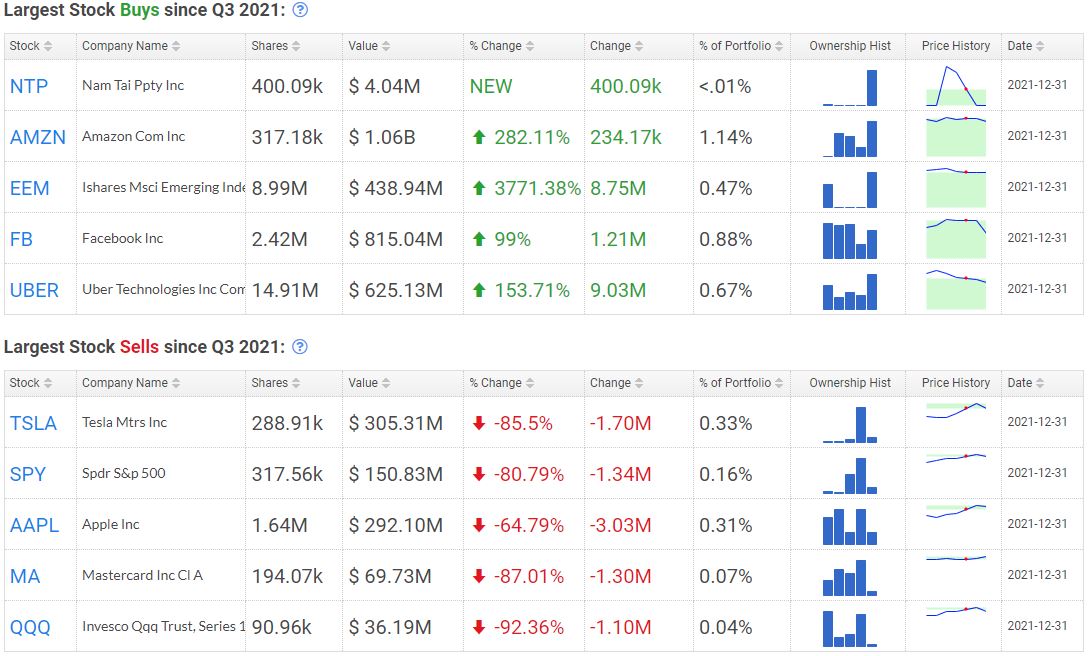Screen dimensions: 1090x656
Task: Click the -85.5% change value
Action: 523,423
